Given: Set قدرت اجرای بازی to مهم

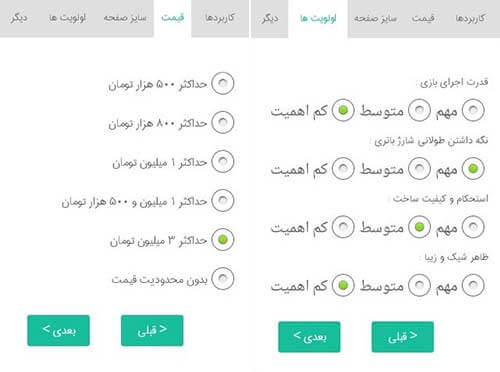Looking at the screenshot, I should click(473, 110).
